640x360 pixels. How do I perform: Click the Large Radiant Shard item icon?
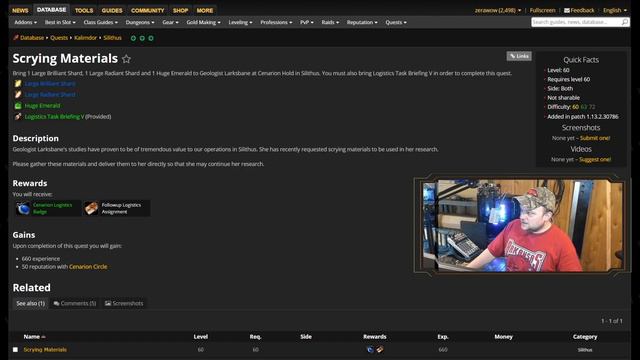click(x=18, y=95)
